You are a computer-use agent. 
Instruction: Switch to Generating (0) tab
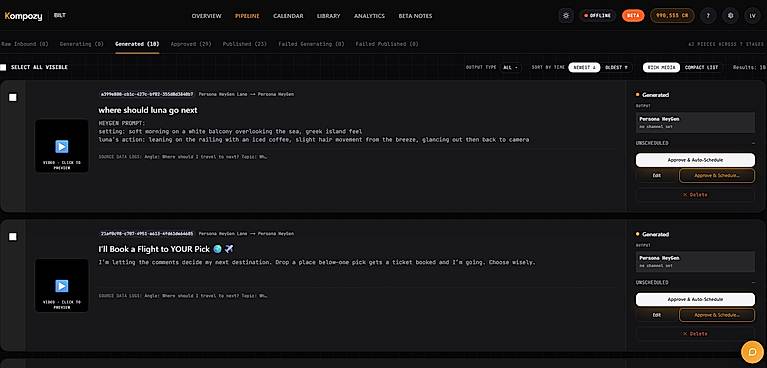(82, 44)
